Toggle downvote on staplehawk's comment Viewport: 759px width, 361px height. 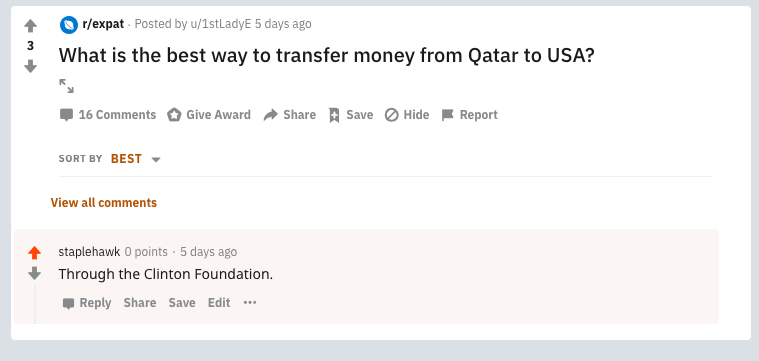coord(34,274)
